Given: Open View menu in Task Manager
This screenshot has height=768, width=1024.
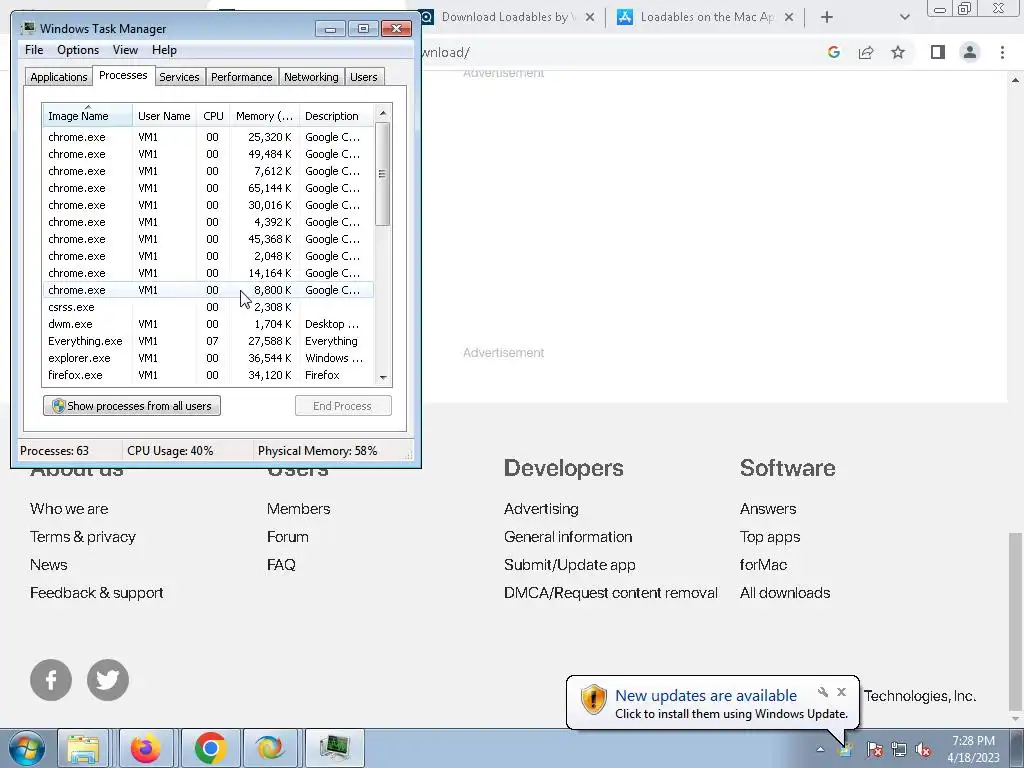Looking at the screenshot, I should click(x=125, y=50).
